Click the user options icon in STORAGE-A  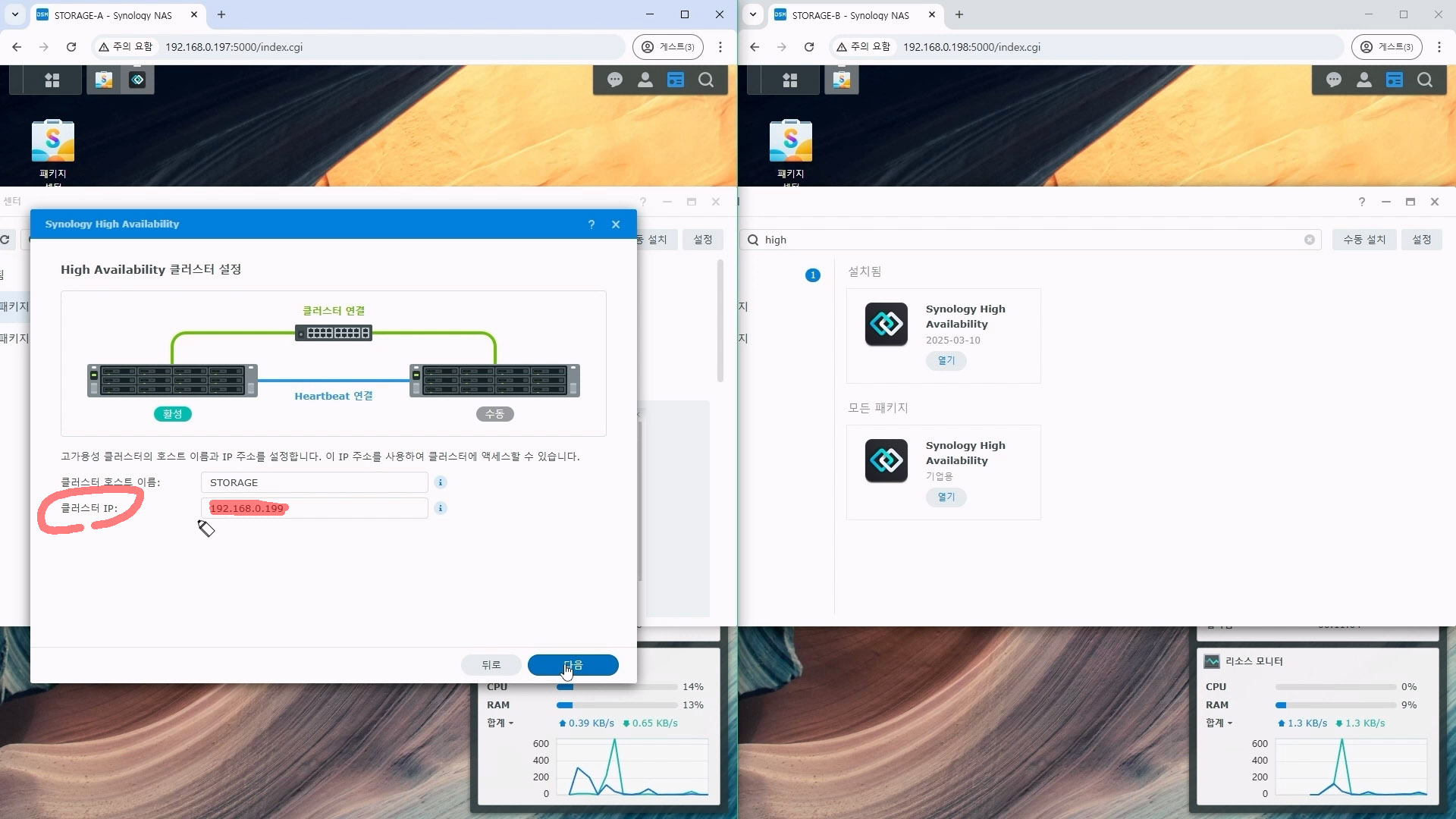[x=645, y=80]
